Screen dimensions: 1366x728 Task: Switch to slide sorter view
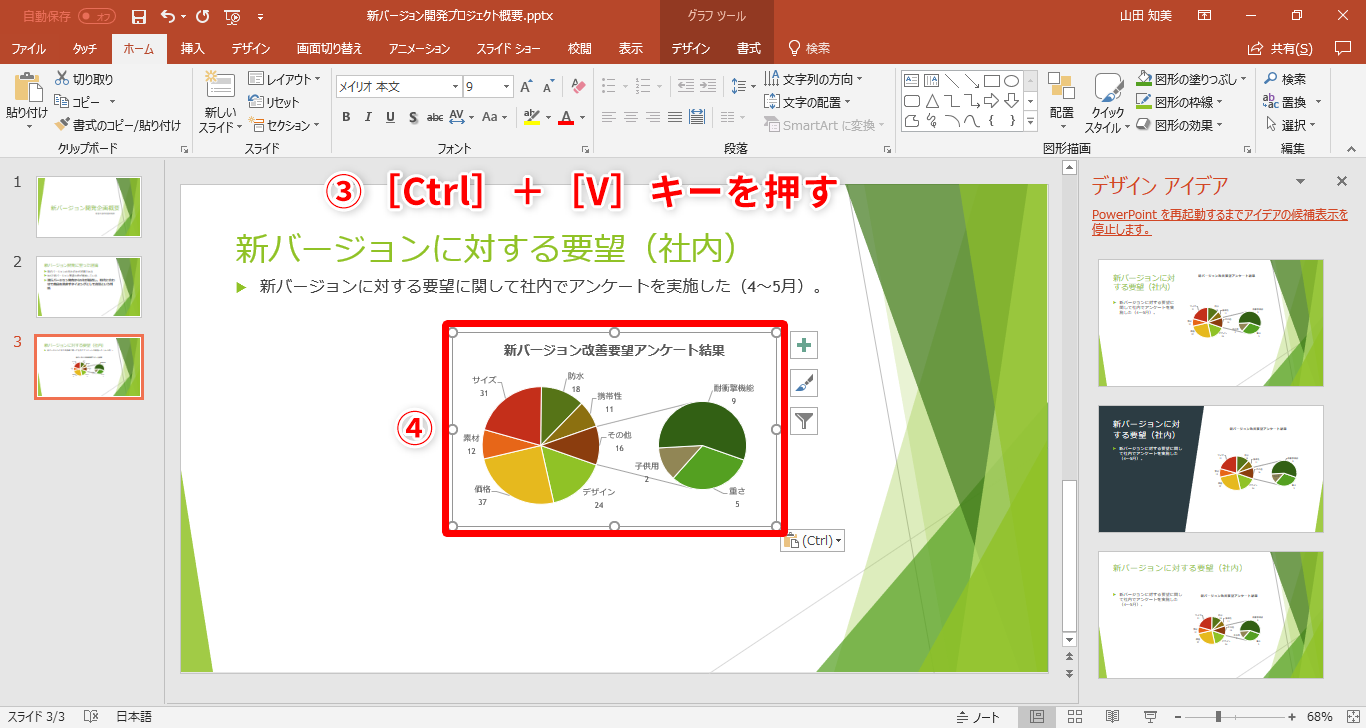tap(1074, 717)
